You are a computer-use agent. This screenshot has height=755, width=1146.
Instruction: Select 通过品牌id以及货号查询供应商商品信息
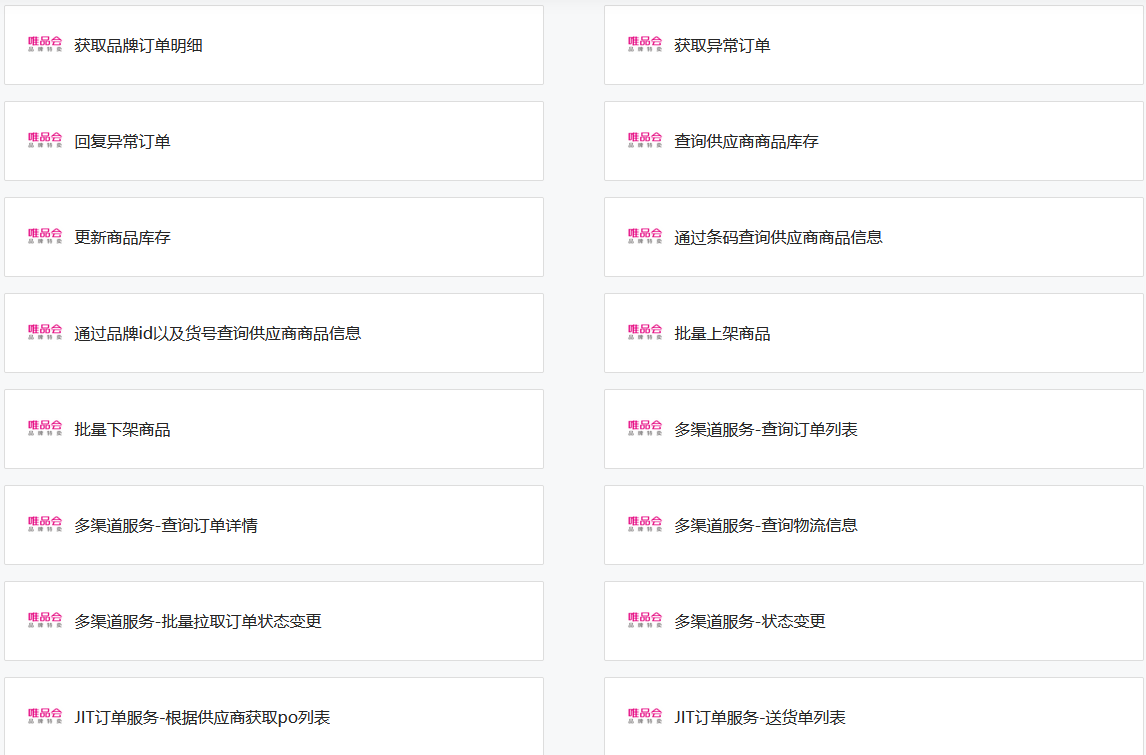(273, 333)
